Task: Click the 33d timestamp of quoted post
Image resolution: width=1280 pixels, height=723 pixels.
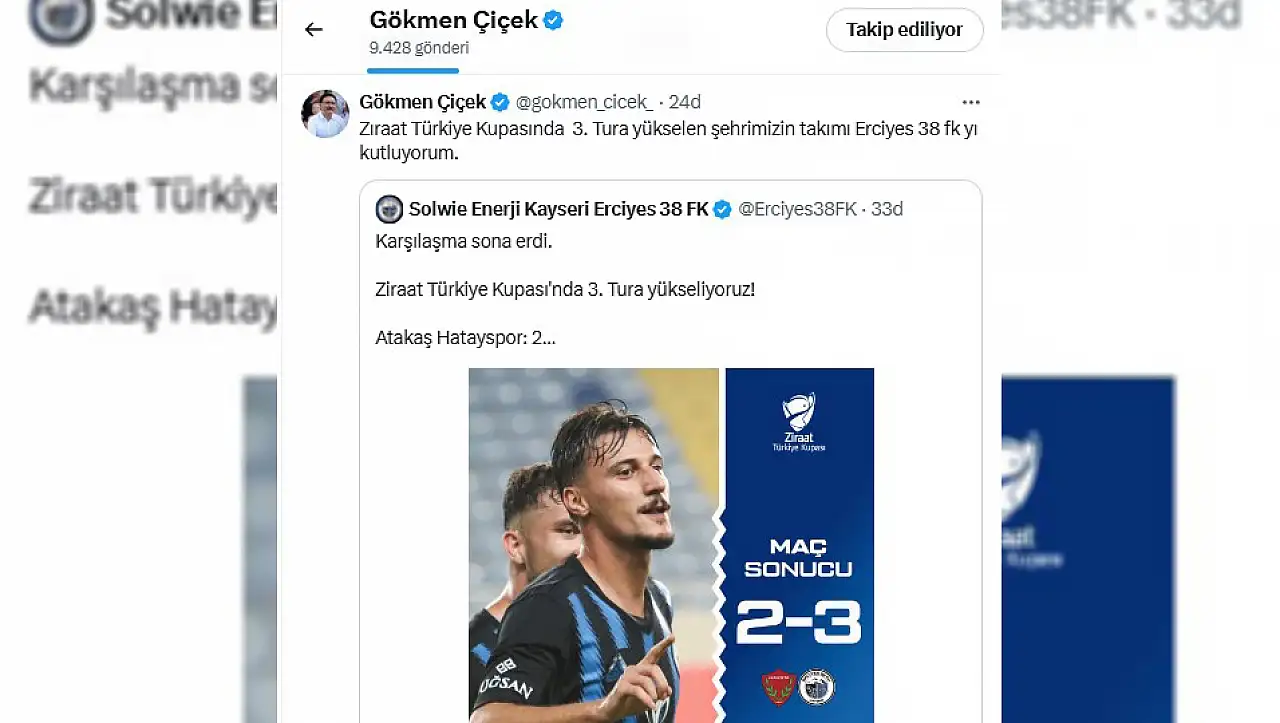Action: (x=887, y=209)
